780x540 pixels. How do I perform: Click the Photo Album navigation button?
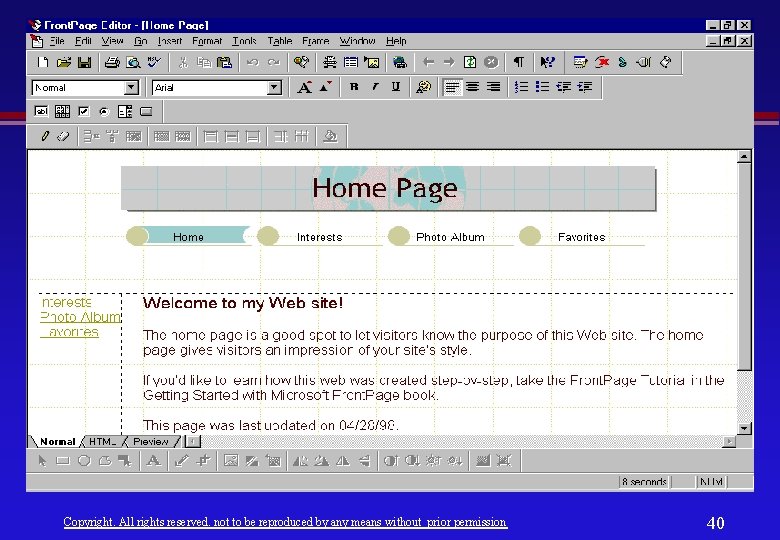tap(450, 237)
